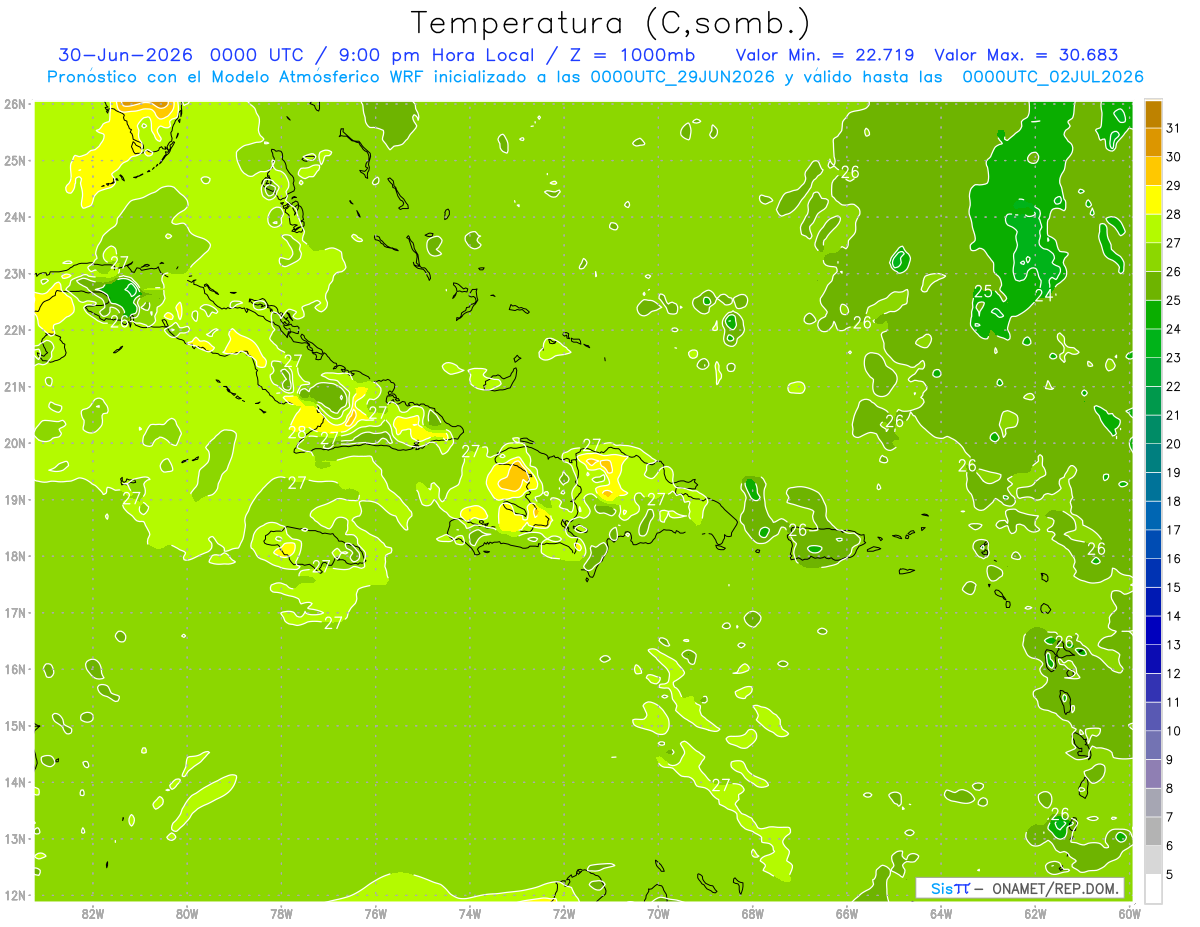The height and width of the screenshot is (927, 1200).
Task: Click the legend value label '14'
Action: click(1173, 616)
